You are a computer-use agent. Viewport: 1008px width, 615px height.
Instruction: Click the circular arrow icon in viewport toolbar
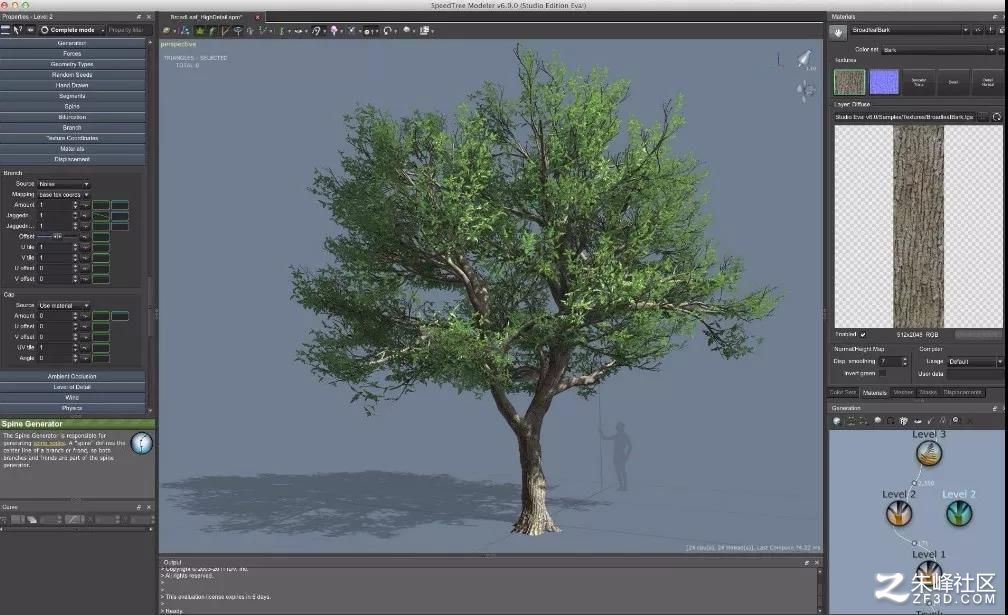pos(388,30)
